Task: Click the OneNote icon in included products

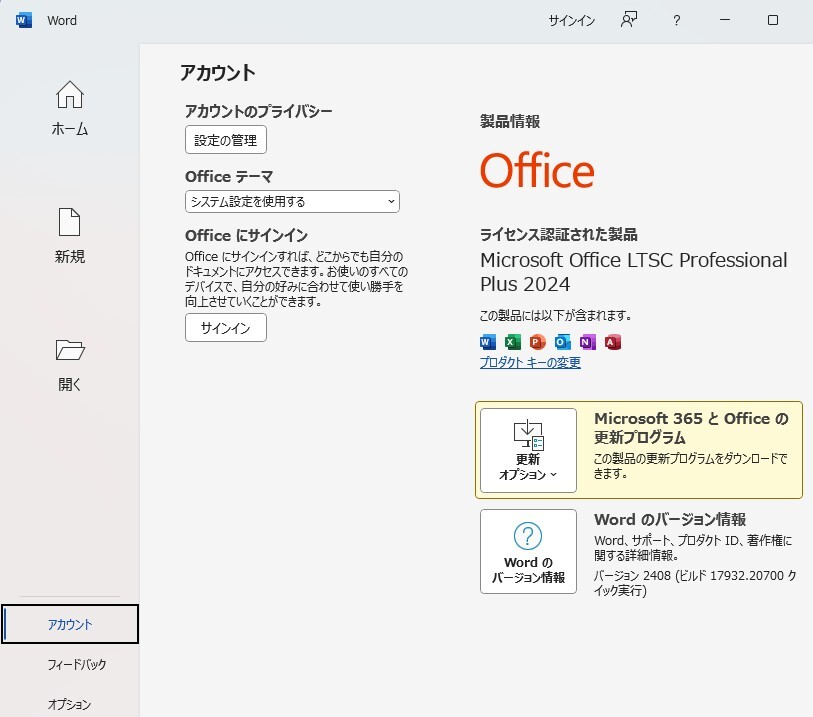Action: pyautogui.click(x=587, y=342)
